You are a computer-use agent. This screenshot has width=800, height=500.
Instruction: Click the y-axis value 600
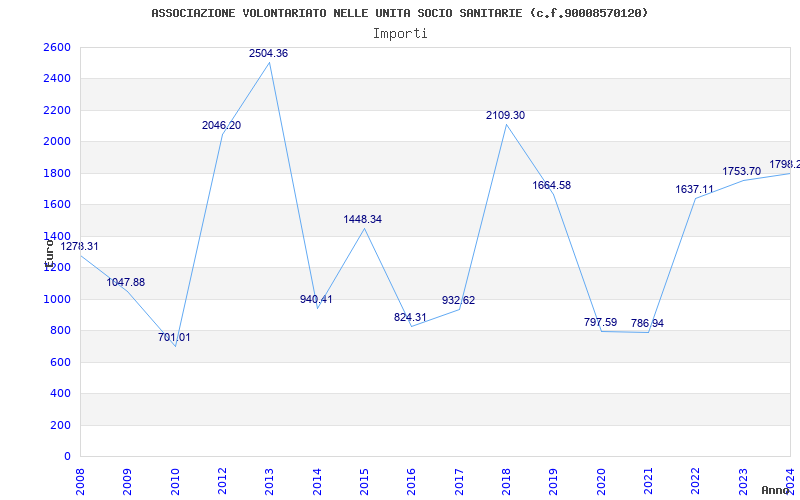tap(61, 362)
